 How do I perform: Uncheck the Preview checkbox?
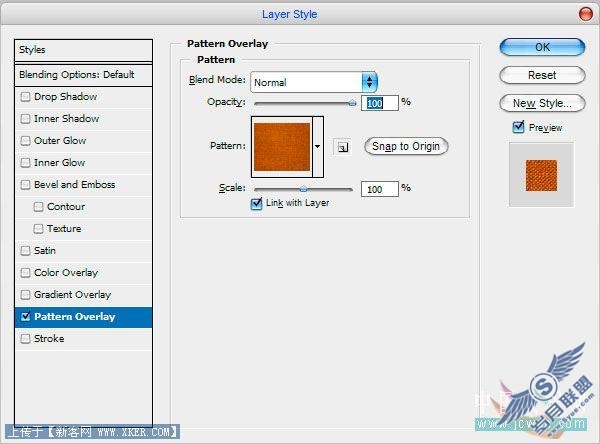click(x=518, y=127)
